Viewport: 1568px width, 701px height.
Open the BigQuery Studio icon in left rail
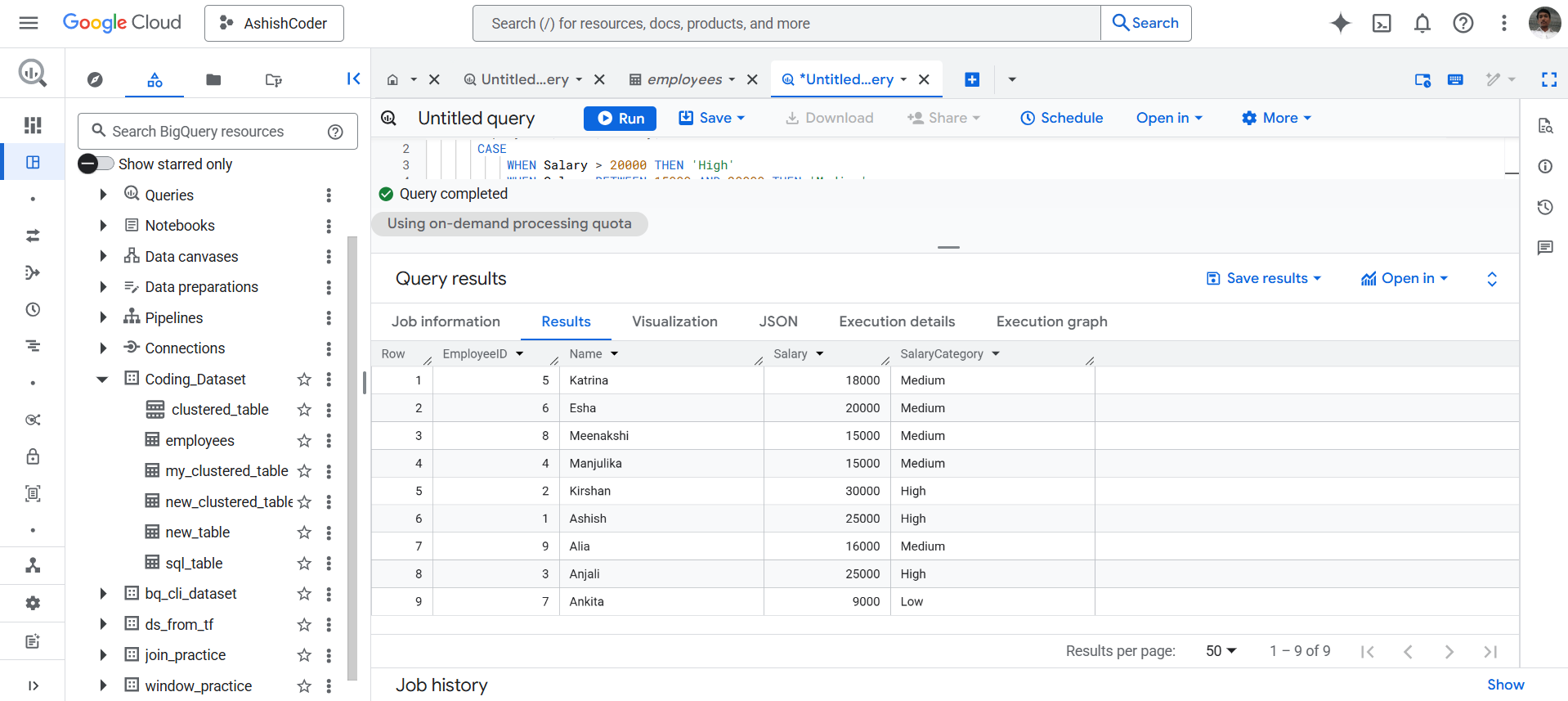pos(33,162)
